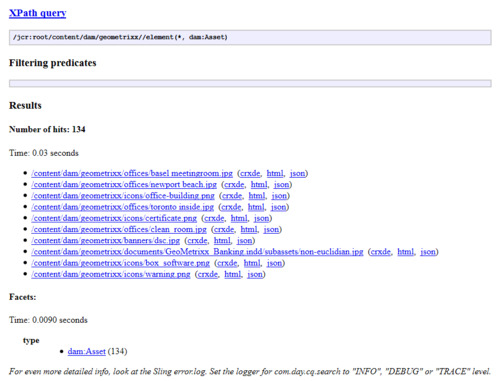
Task: Open html link for newport_beach.jpg
Action: [x=259, y=185]
